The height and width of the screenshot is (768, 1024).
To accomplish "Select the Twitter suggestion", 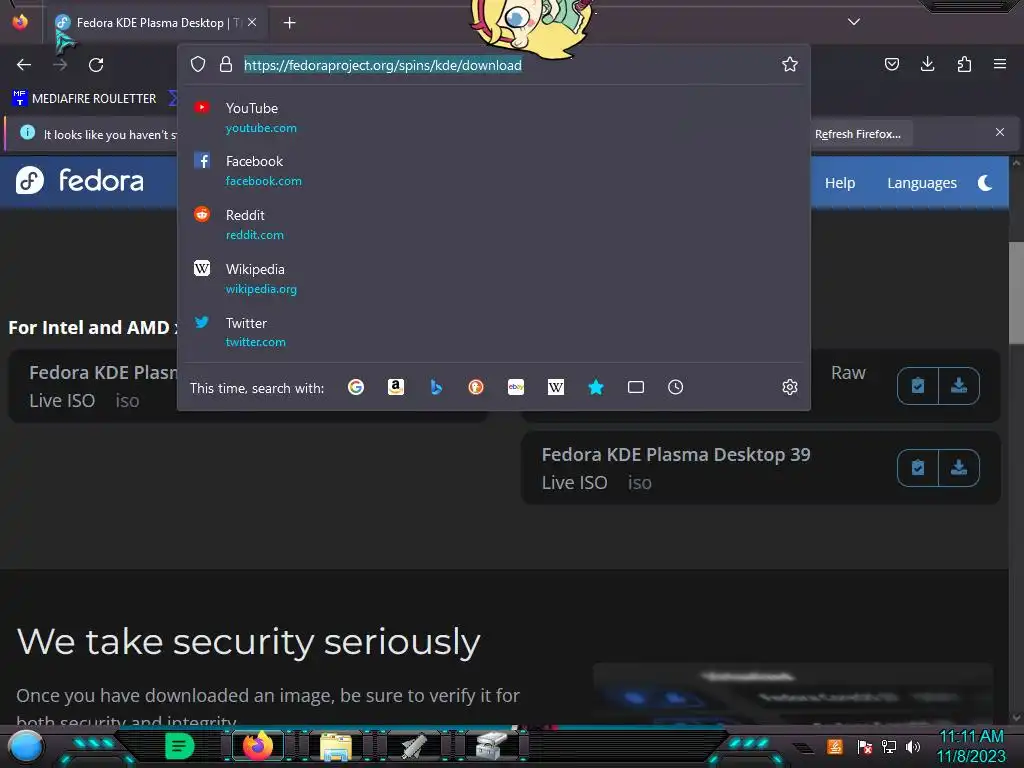I will point(494,332).
